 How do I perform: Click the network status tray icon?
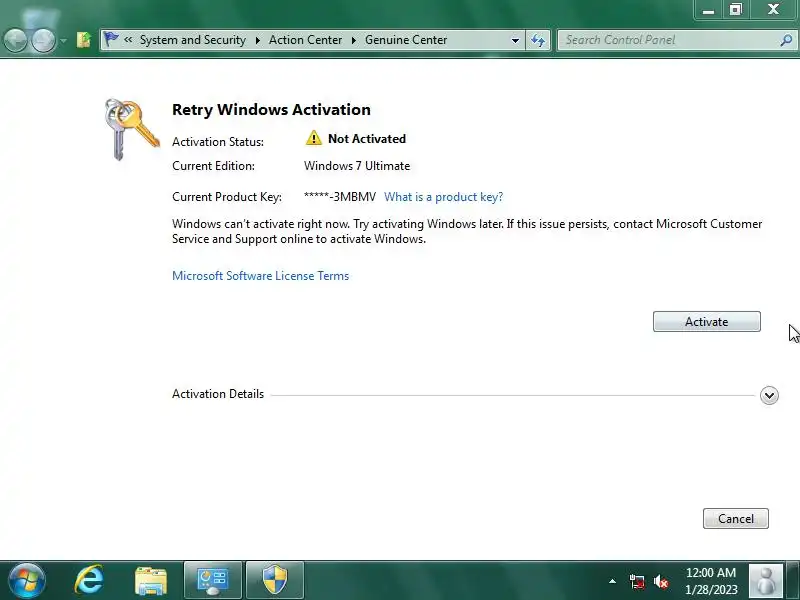click(637, 582)
